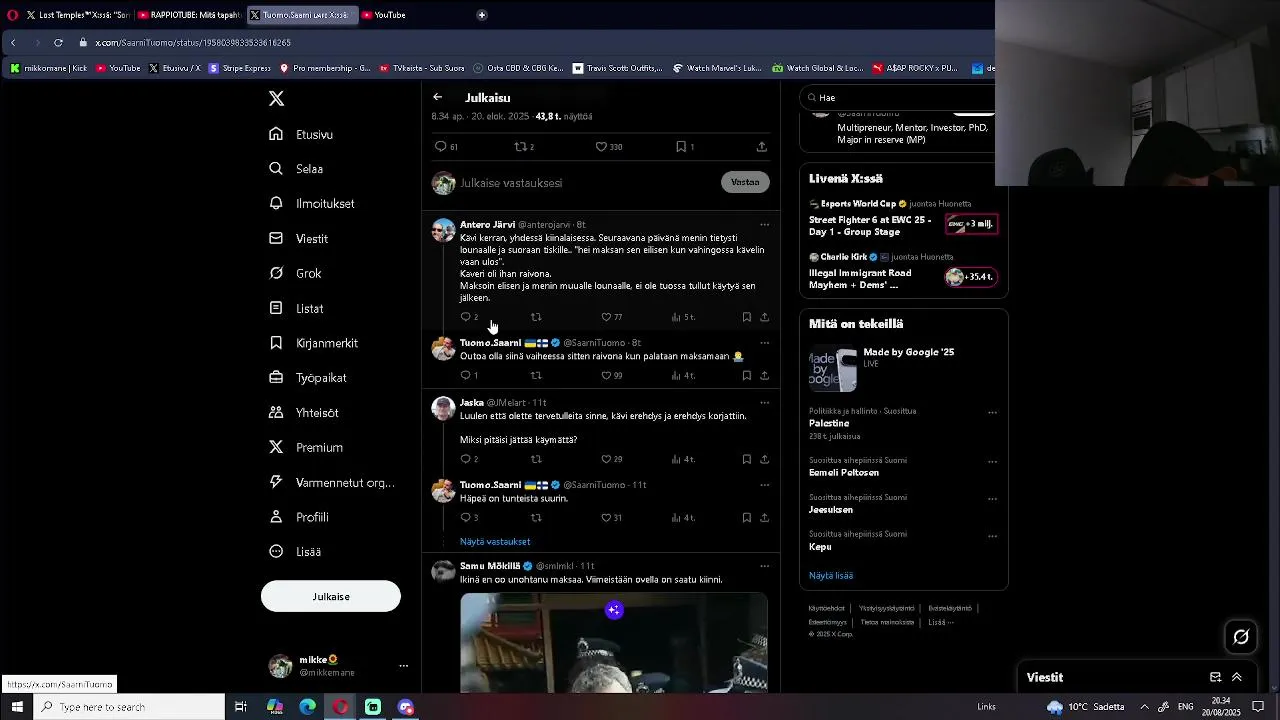1280x720 pixels.
Task: Expand the Viestit messages drawer
Action: (x=1237, y=677)
